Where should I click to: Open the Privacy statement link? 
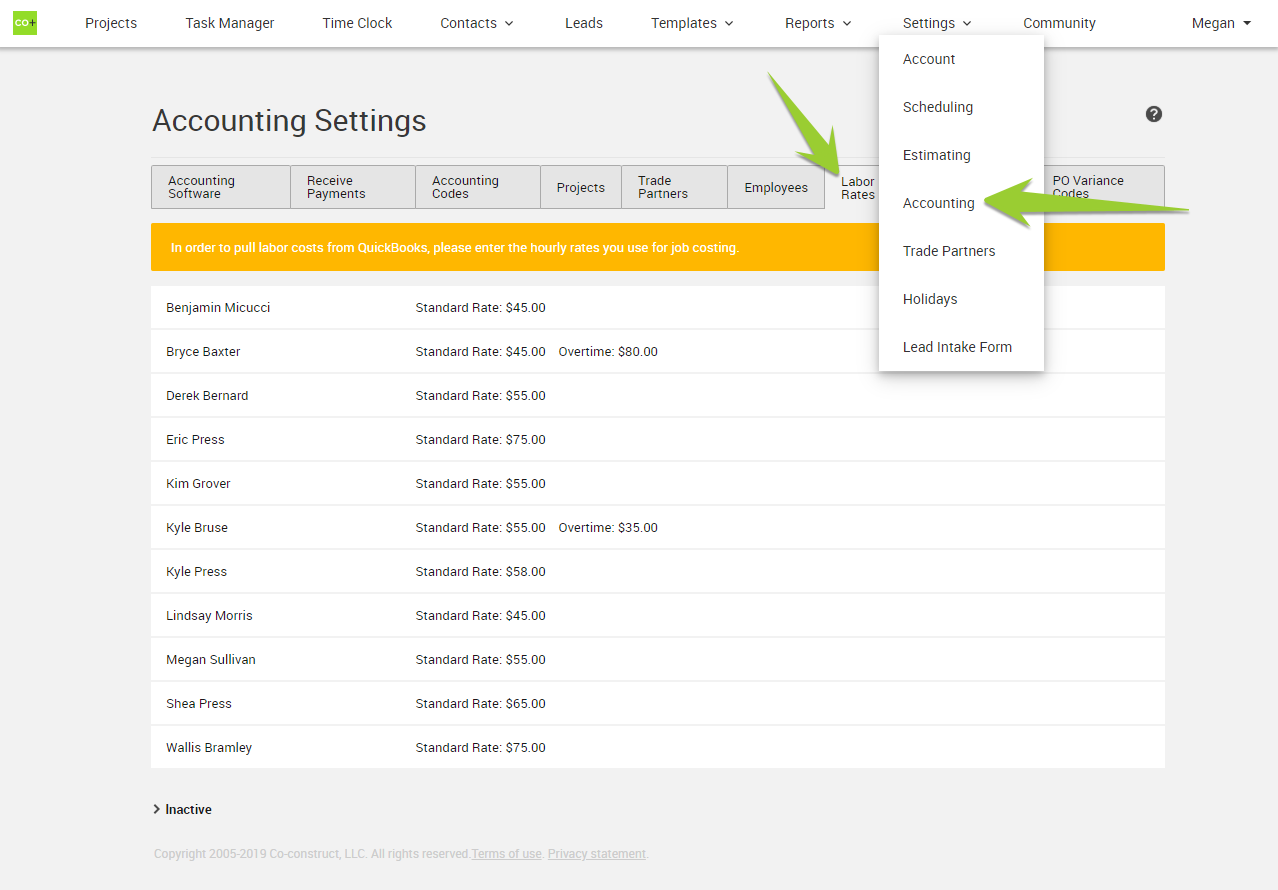click(596, 854)
